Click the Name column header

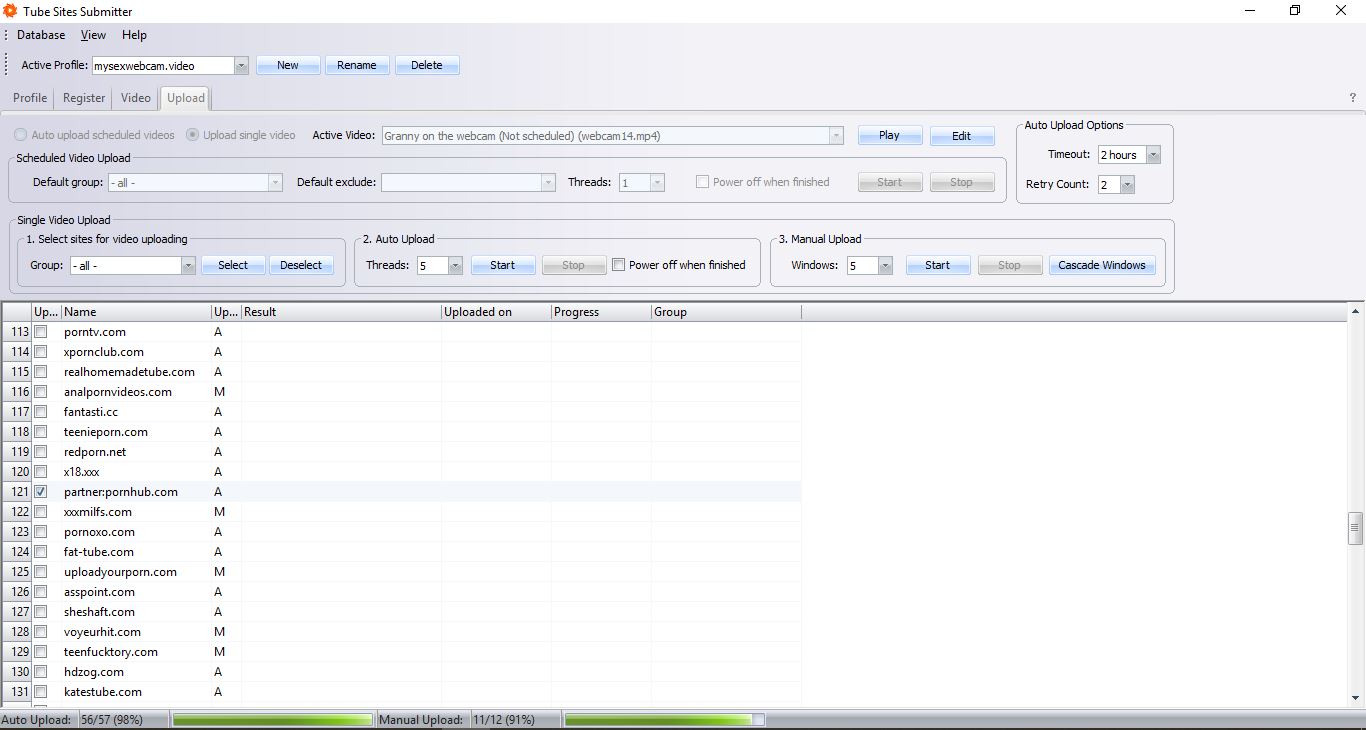[x=136, y=312]
